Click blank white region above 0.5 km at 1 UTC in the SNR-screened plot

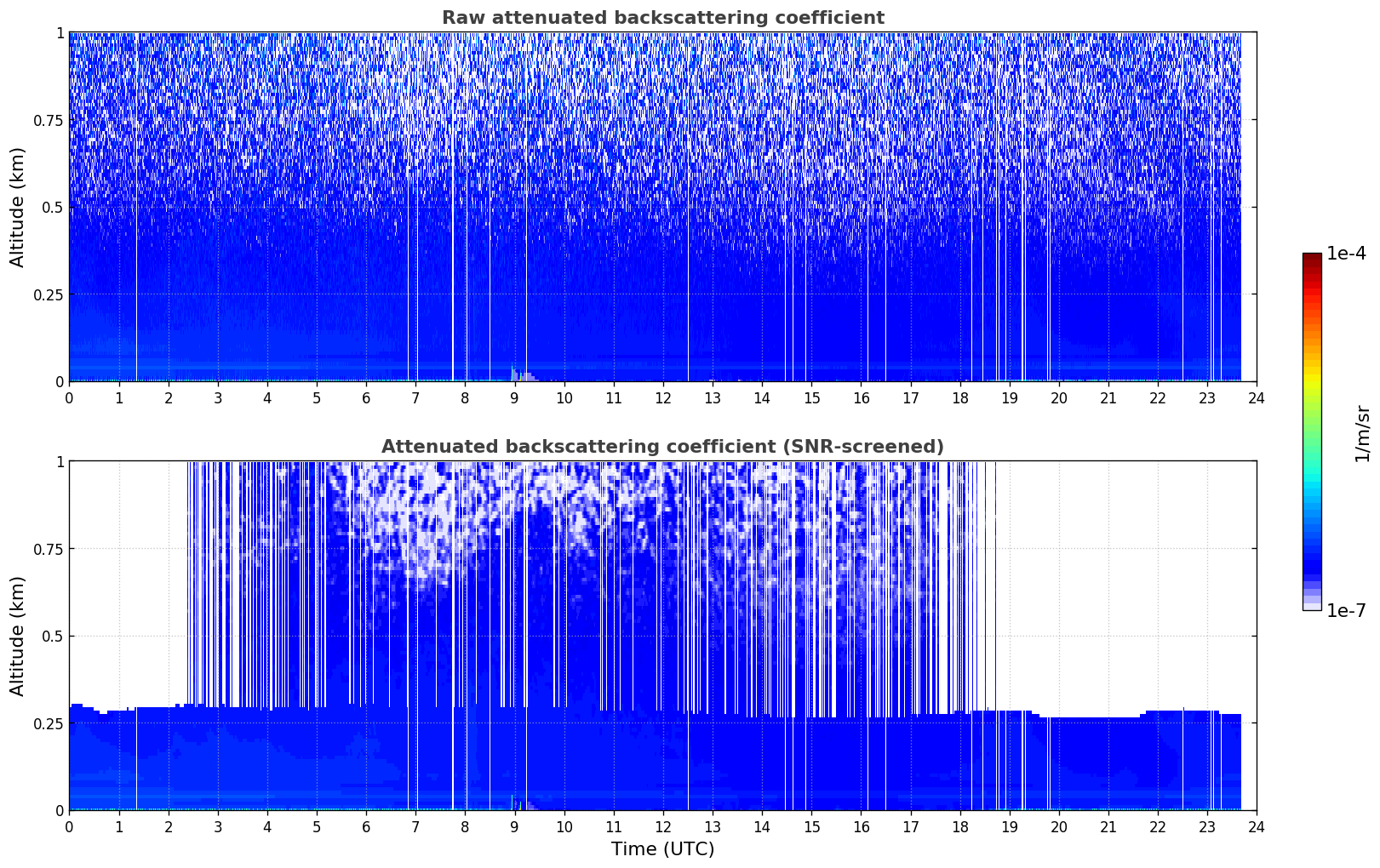coord(119,553)
